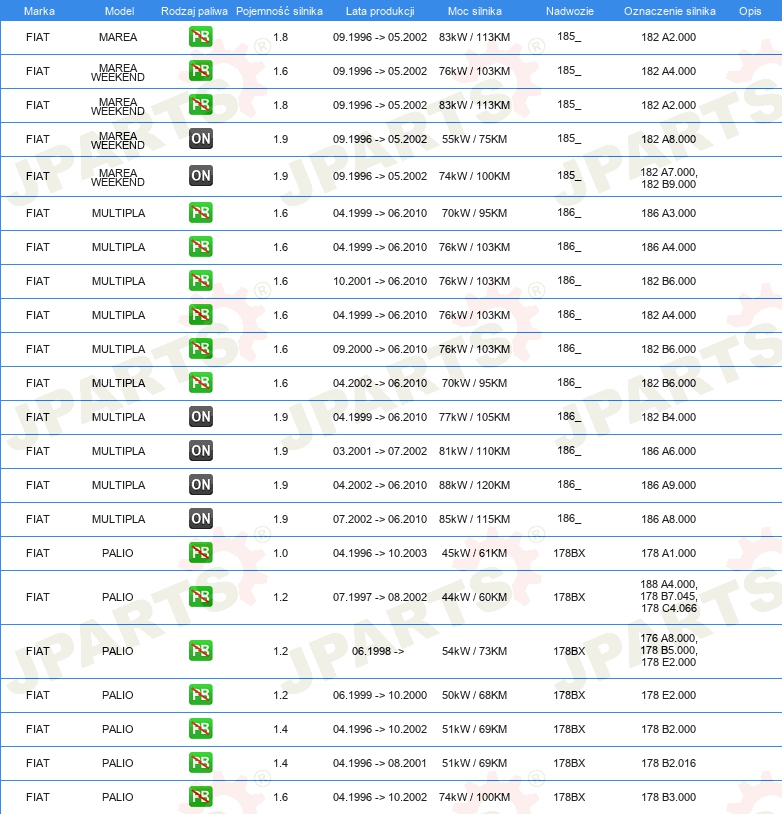Click petrol icon in MULTIPLA 182 A4.000 row
Image resolution: width=782 pixels, height=814 pixels.
[200, 315]
